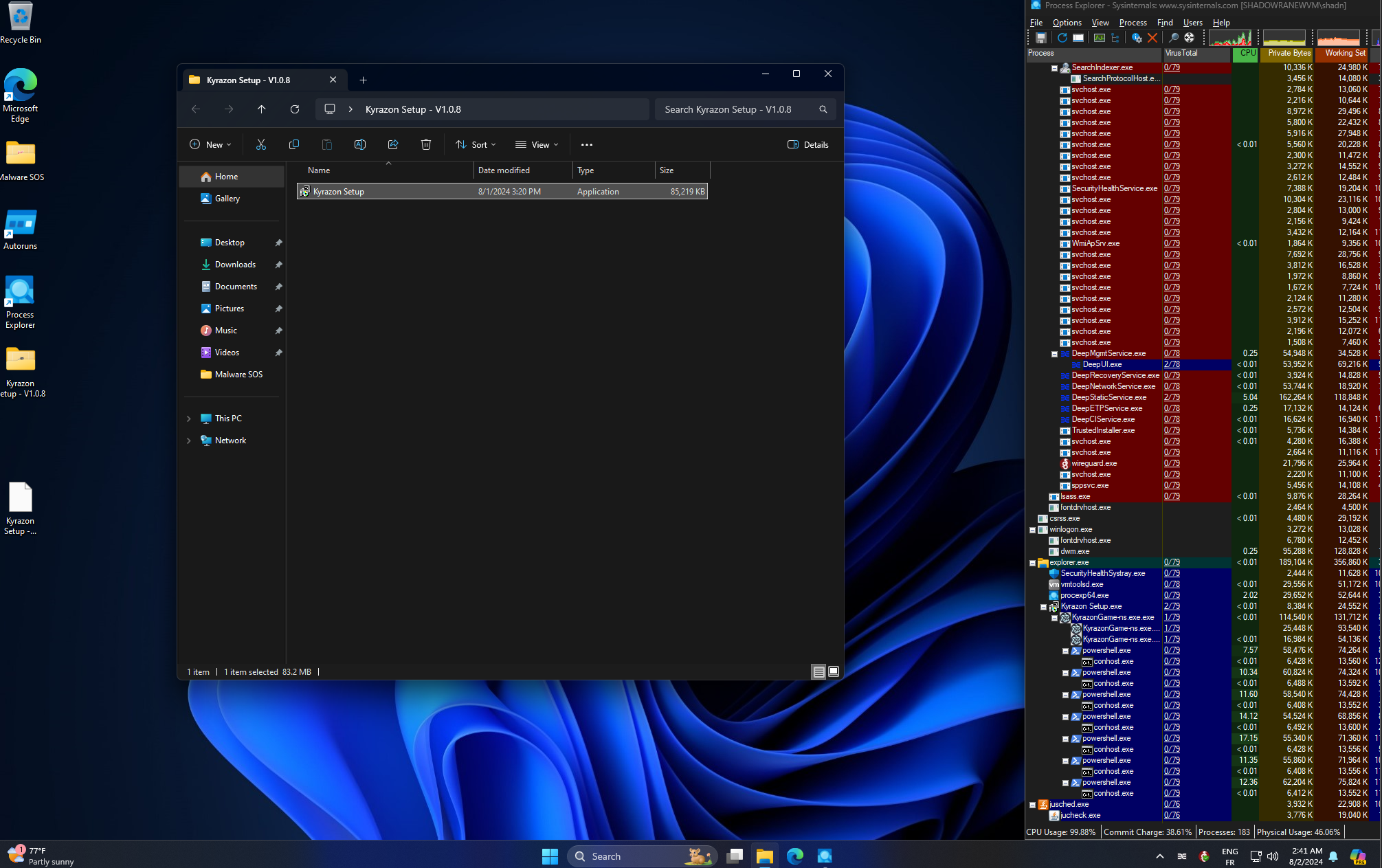Sort processes by the CPU column header
This screenshot has height=868, width=1382.
(x=1246, y=54)
